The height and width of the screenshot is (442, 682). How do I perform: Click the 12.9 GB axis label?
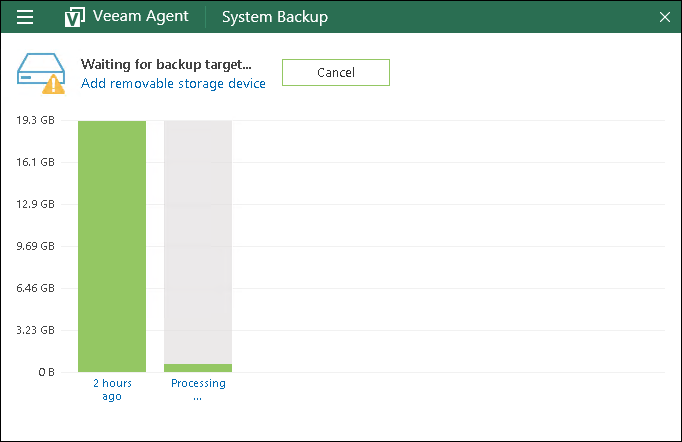(x=36, y=204)
